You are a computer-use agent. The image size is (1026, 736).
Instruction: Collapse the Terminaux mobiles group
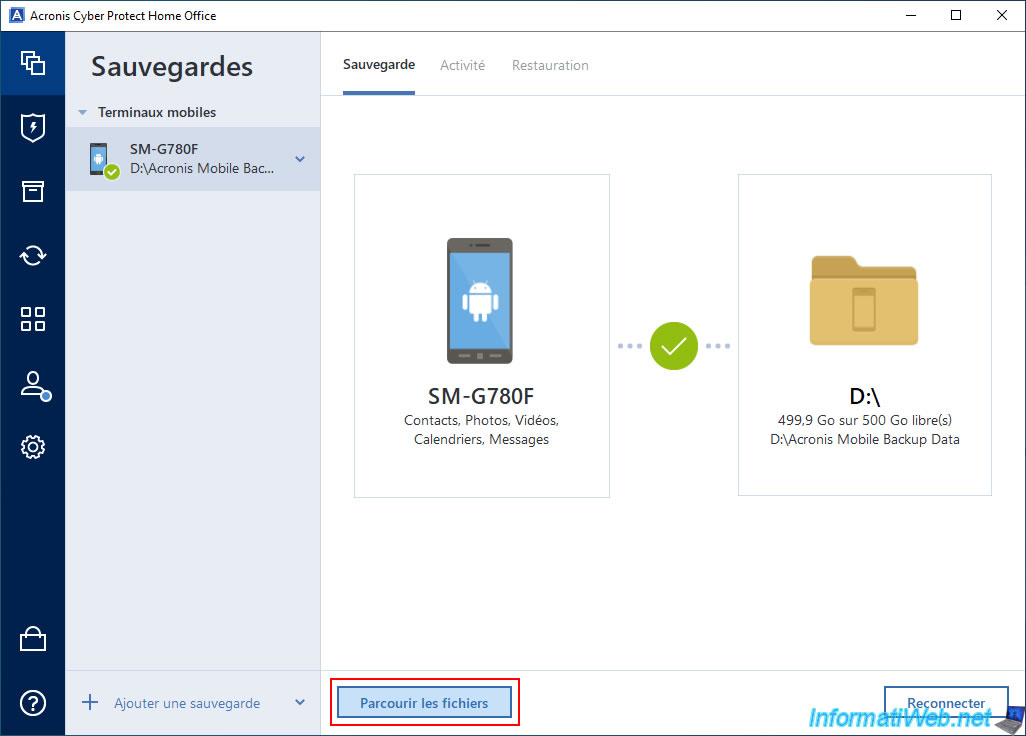click(x=82, y=113)
